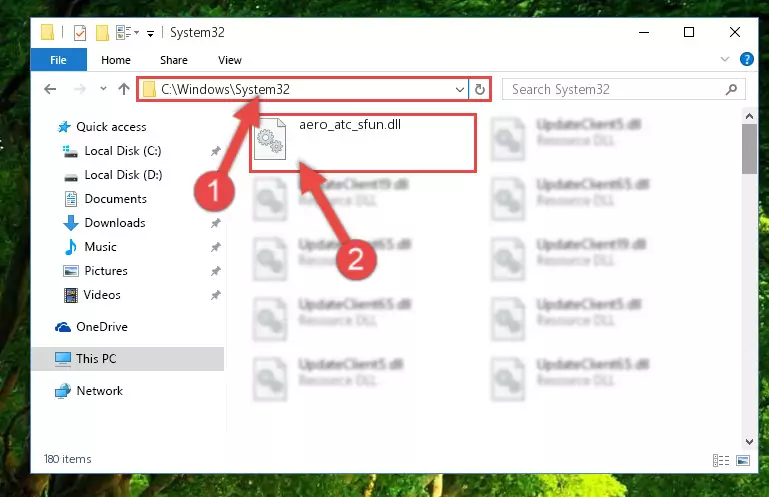
Task: Open the recent locations dropdown arrow
Action: [103, 89]
